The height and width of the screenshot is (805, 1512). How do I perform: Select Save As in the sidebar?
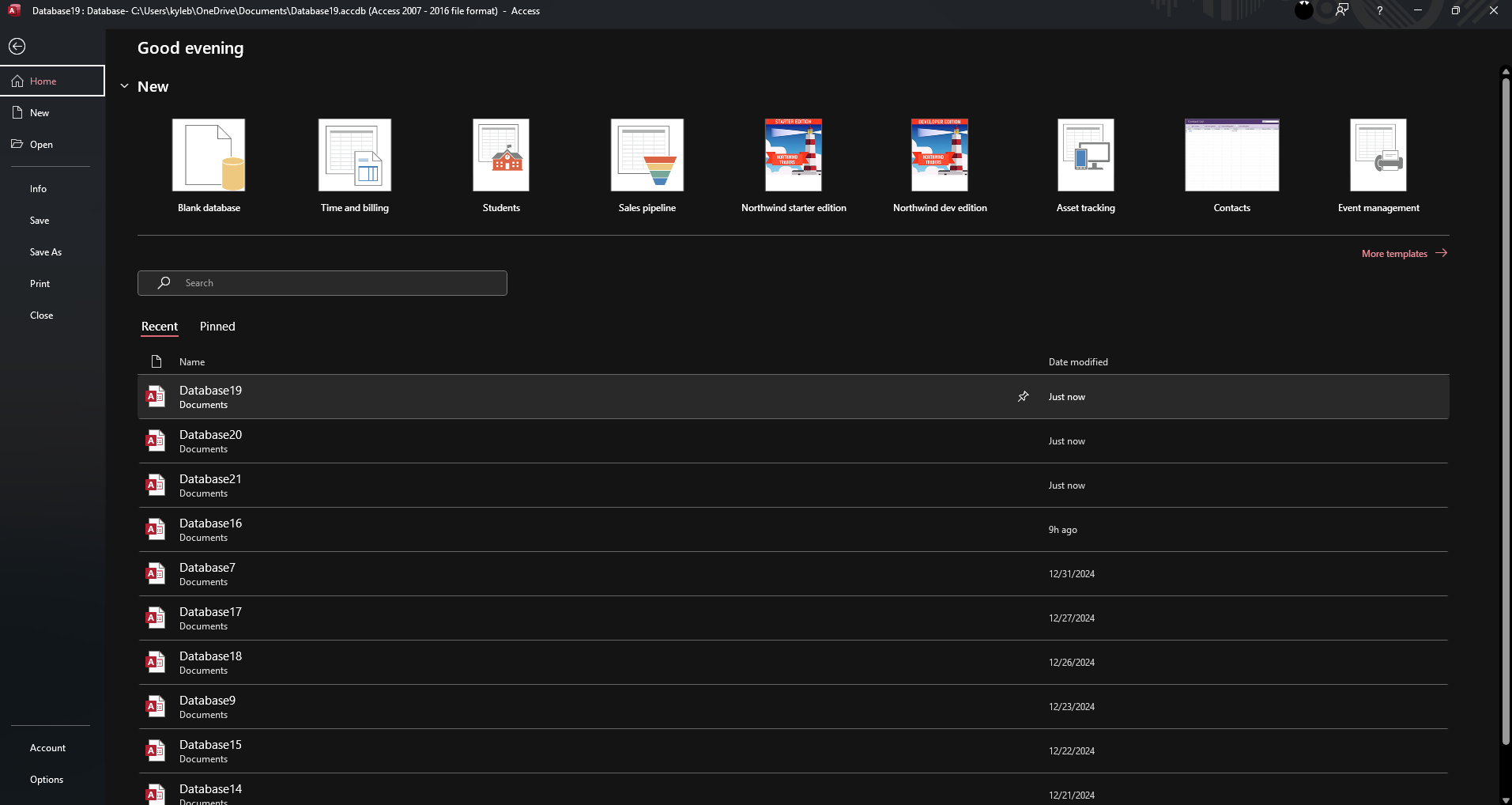click(x=46, y=252)
